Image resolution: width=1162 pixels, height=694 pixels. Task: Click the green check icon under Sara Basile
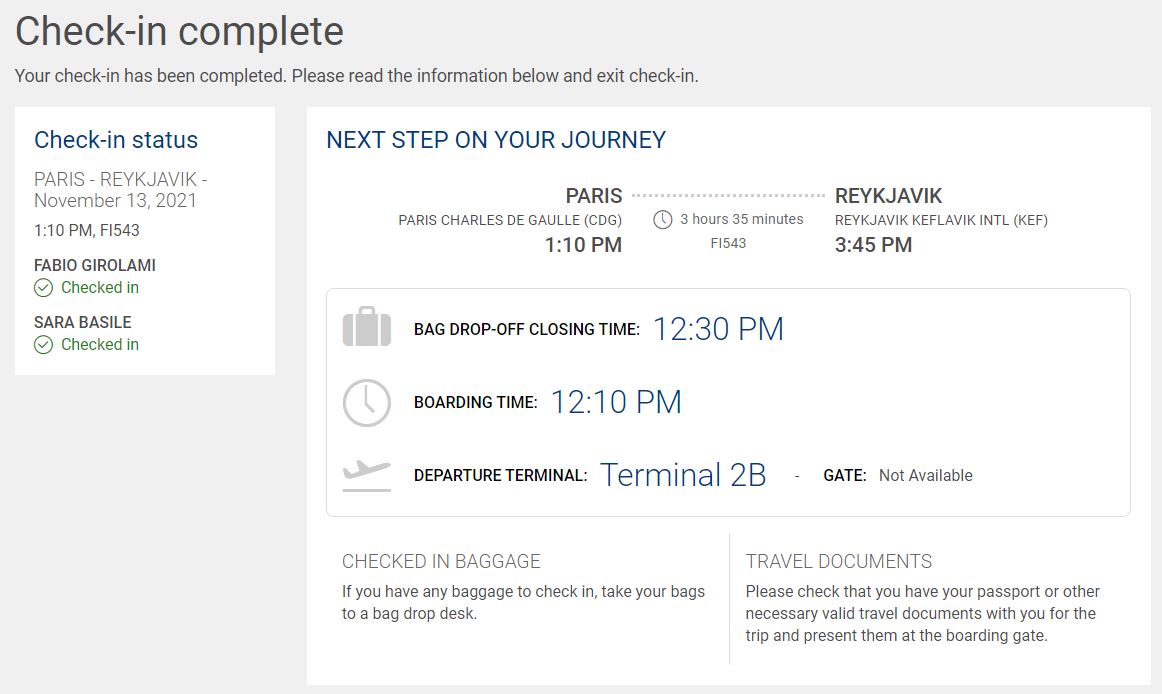coord(44,345)
